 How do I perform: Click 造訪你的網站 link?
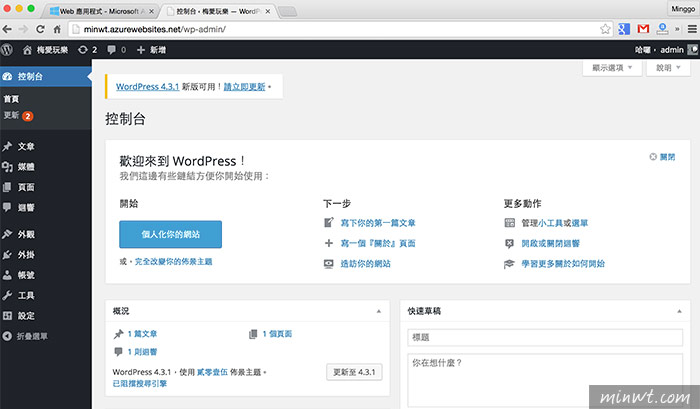coord(365,264)
